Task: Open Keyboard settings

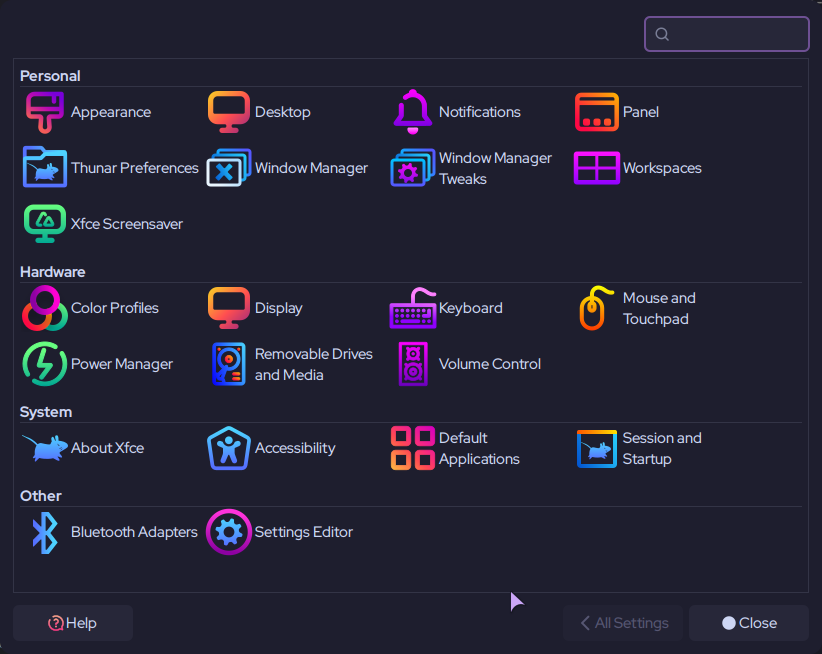Action: tap(412, 308)
